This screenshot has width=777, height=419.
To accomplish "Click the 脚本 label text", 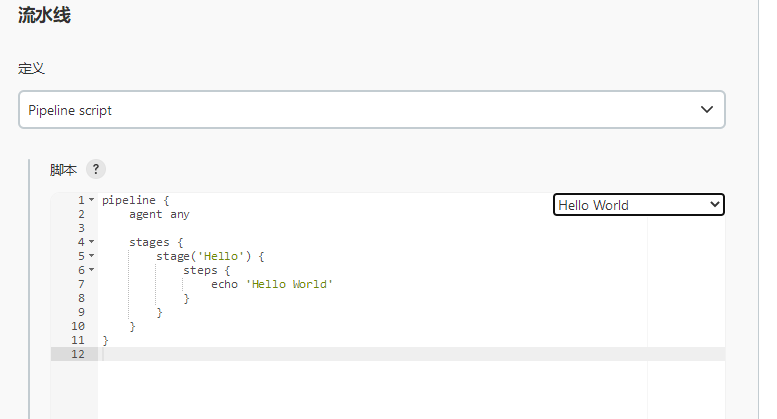I will click(64, 169).
